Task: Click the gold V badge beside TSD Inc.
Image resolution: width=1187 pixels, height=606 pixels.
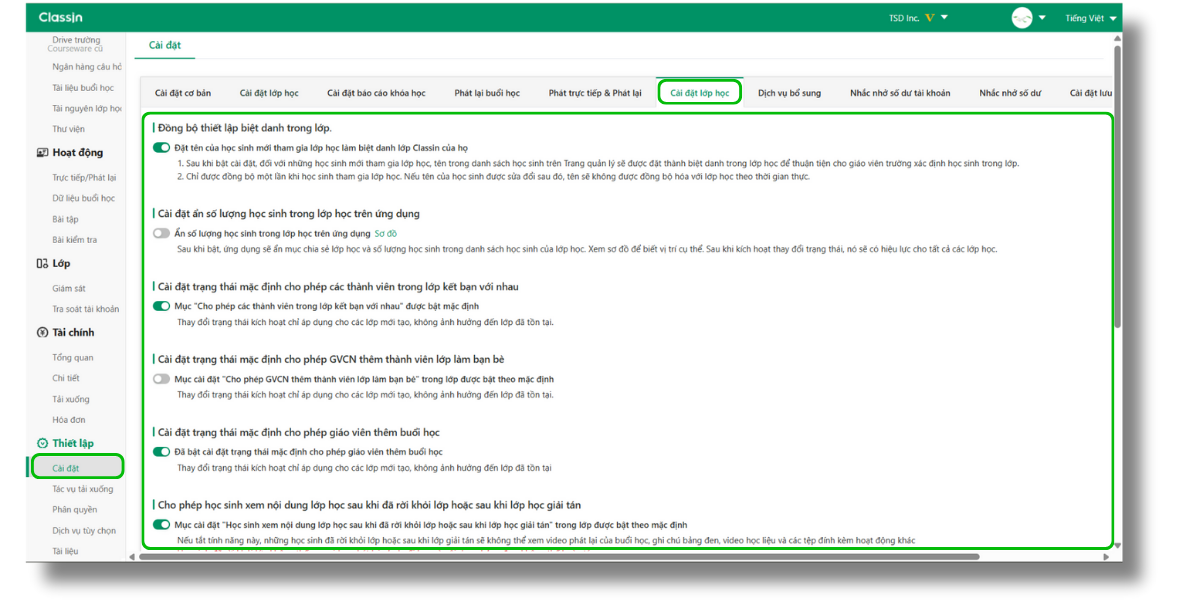Action: coord(929,18)
